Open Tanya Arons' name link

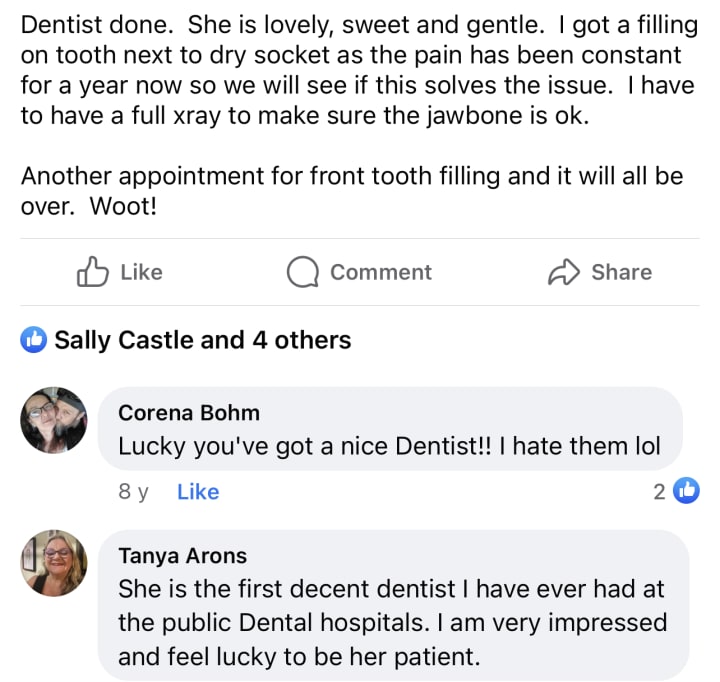coord(182,555)
